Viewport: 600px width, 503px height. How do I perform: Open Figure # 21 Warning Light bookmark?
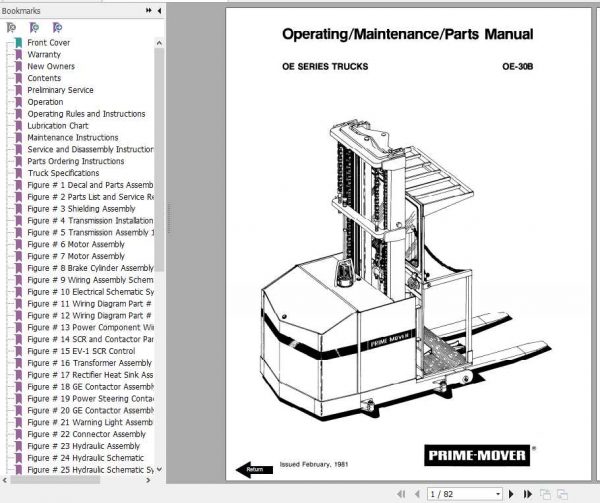pyautogui.click(x=90, y=422)
